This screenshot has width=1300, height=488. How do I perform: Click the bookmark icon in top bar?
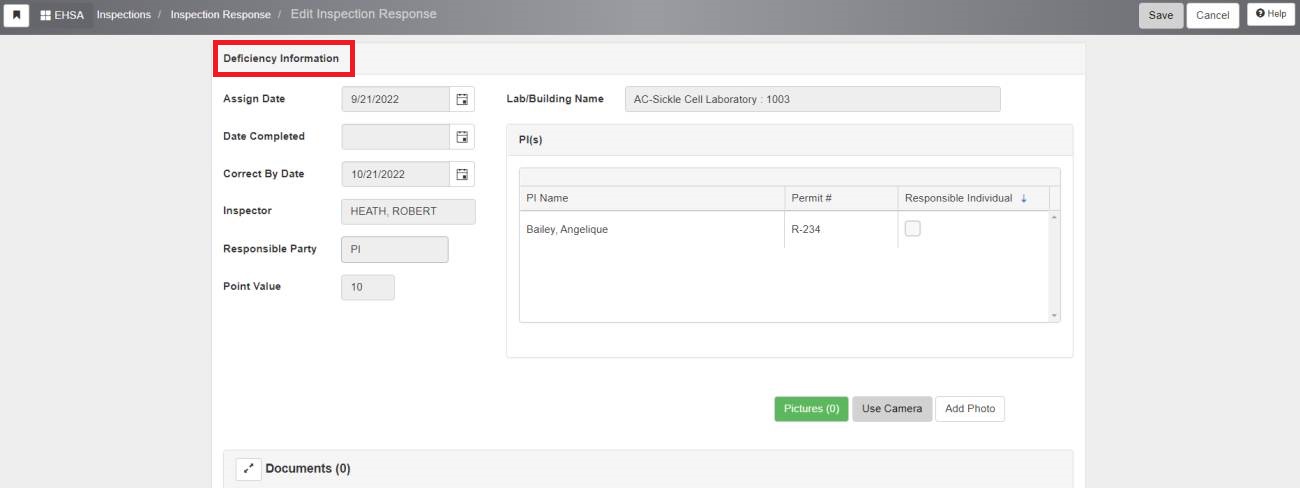point(16,15)
